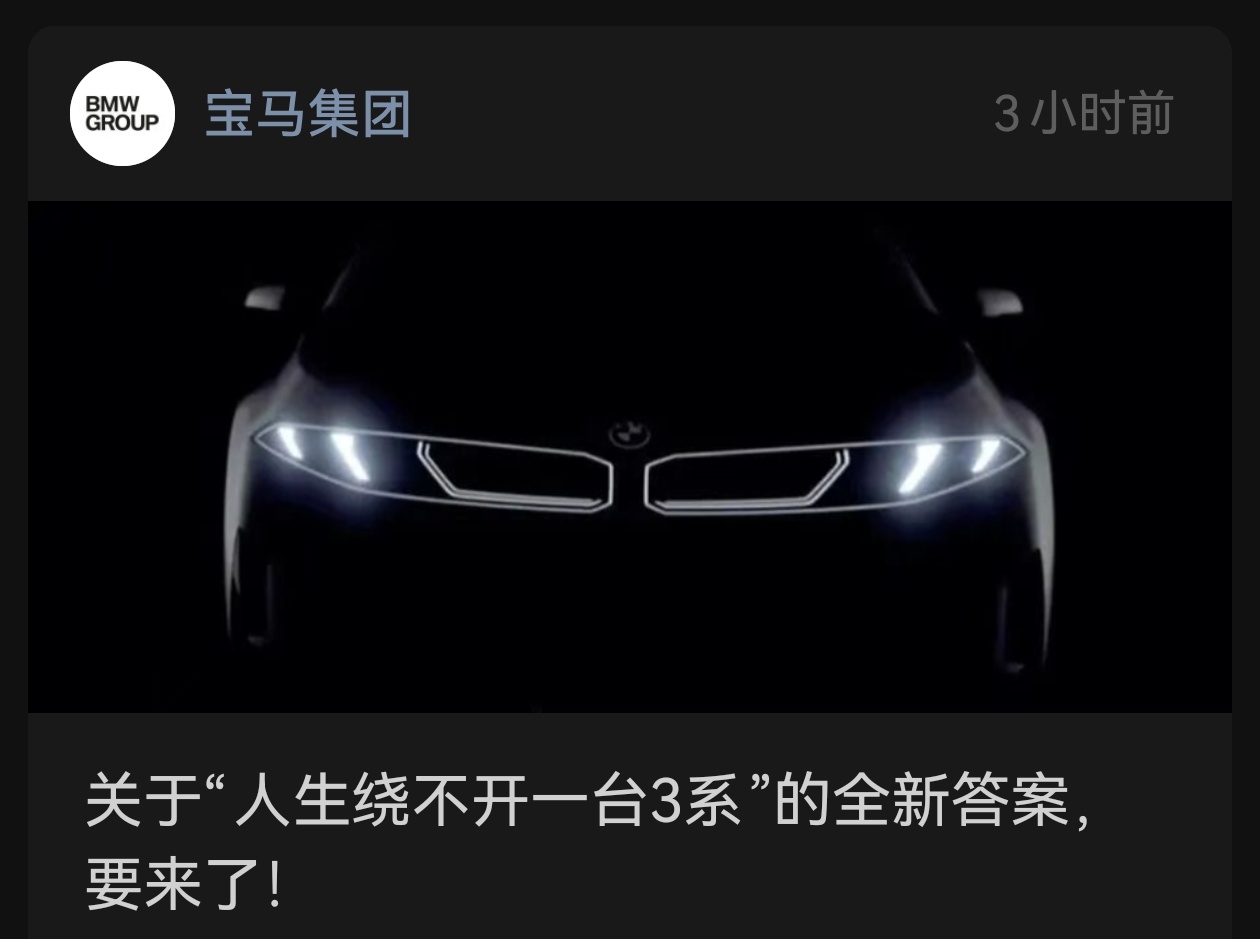Select the 要来了! text line
The width and height of the screenshot is (1260, 939).
click(x=183, y=883)
